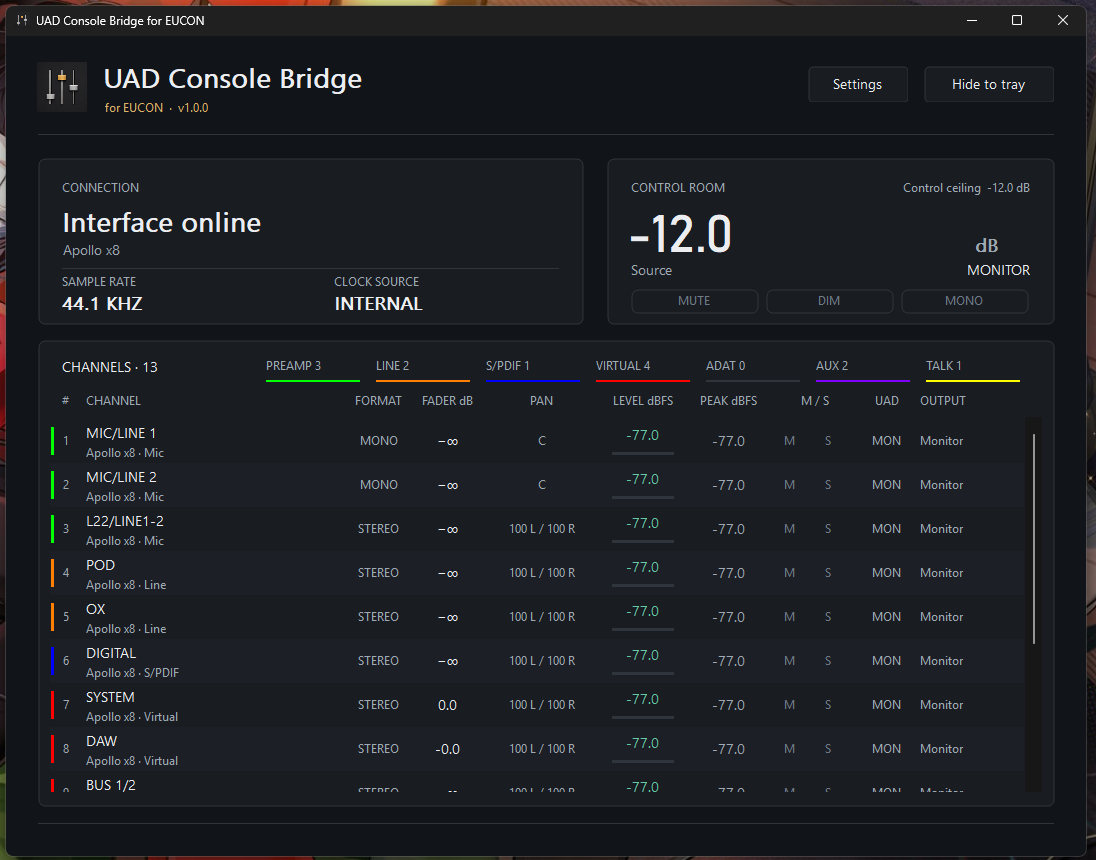1096x860 pixels.
Task: Toggle the control room MUTE button
Action: (x=694, y=301)
